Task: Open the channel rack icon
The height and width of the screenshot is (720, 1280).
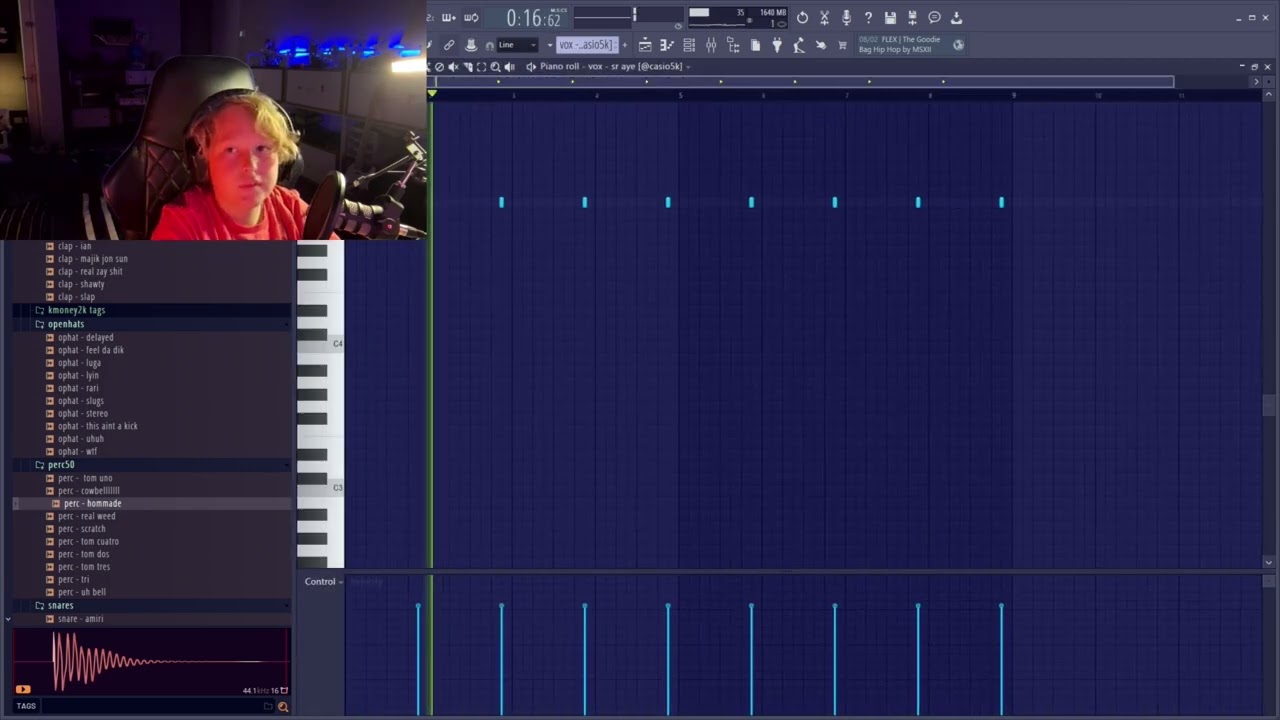Action: 689,45
